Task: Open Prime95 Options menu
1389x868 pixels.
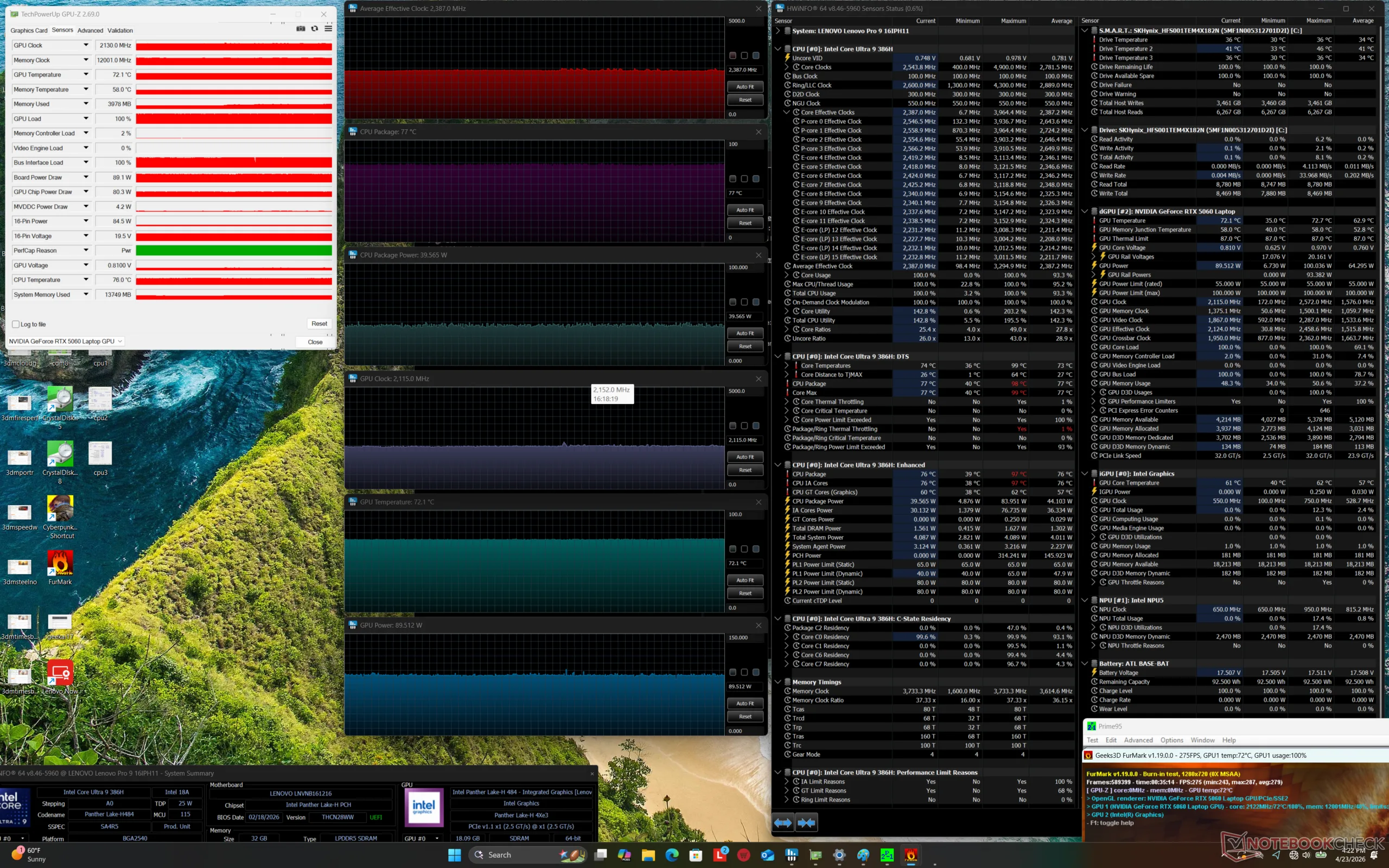Action: coord(1171,740)
